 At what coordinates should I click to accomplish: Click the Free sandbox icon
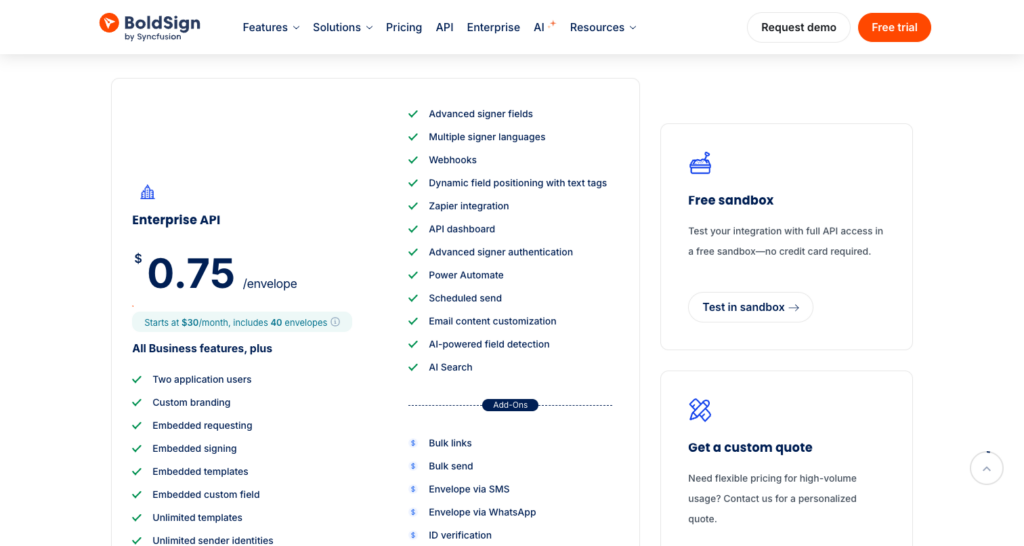pos(700,163)
